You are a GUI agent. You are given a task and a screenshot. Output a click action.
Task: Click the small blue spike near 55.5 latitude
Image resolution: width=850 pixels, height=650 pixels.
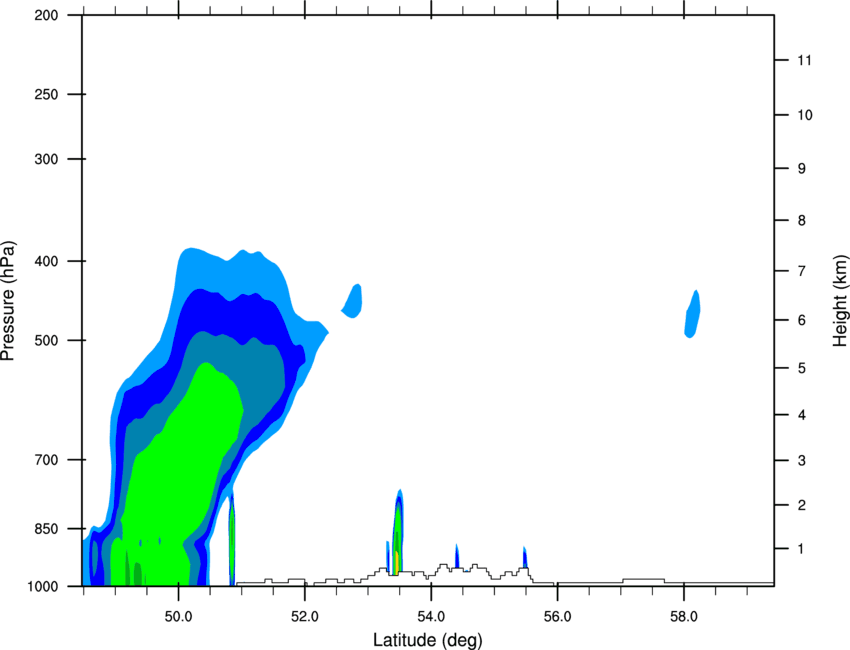[525, 557]
